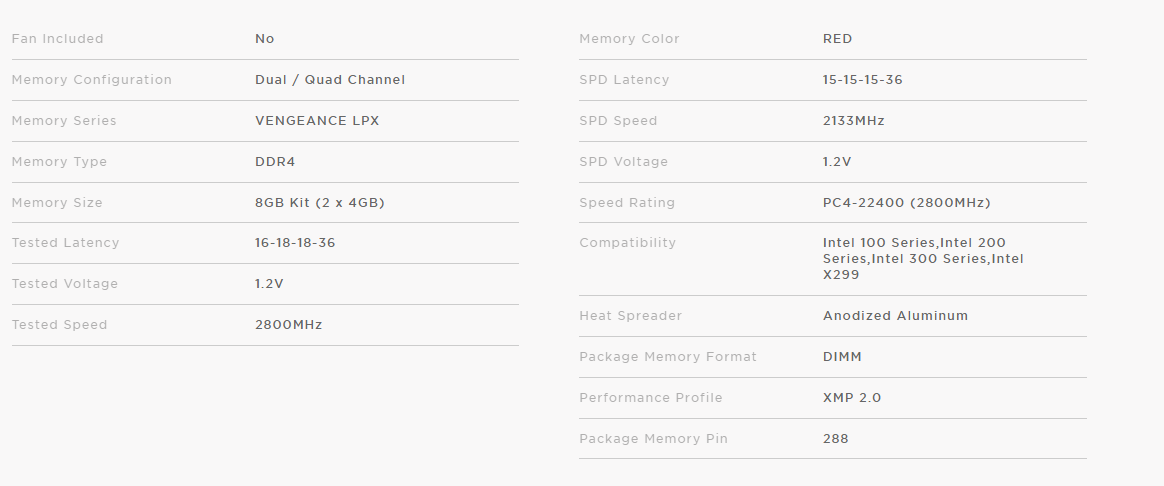
Task: Click the SPD Latency 15-15-15-36 value
Action: click(x=863, y=79)
